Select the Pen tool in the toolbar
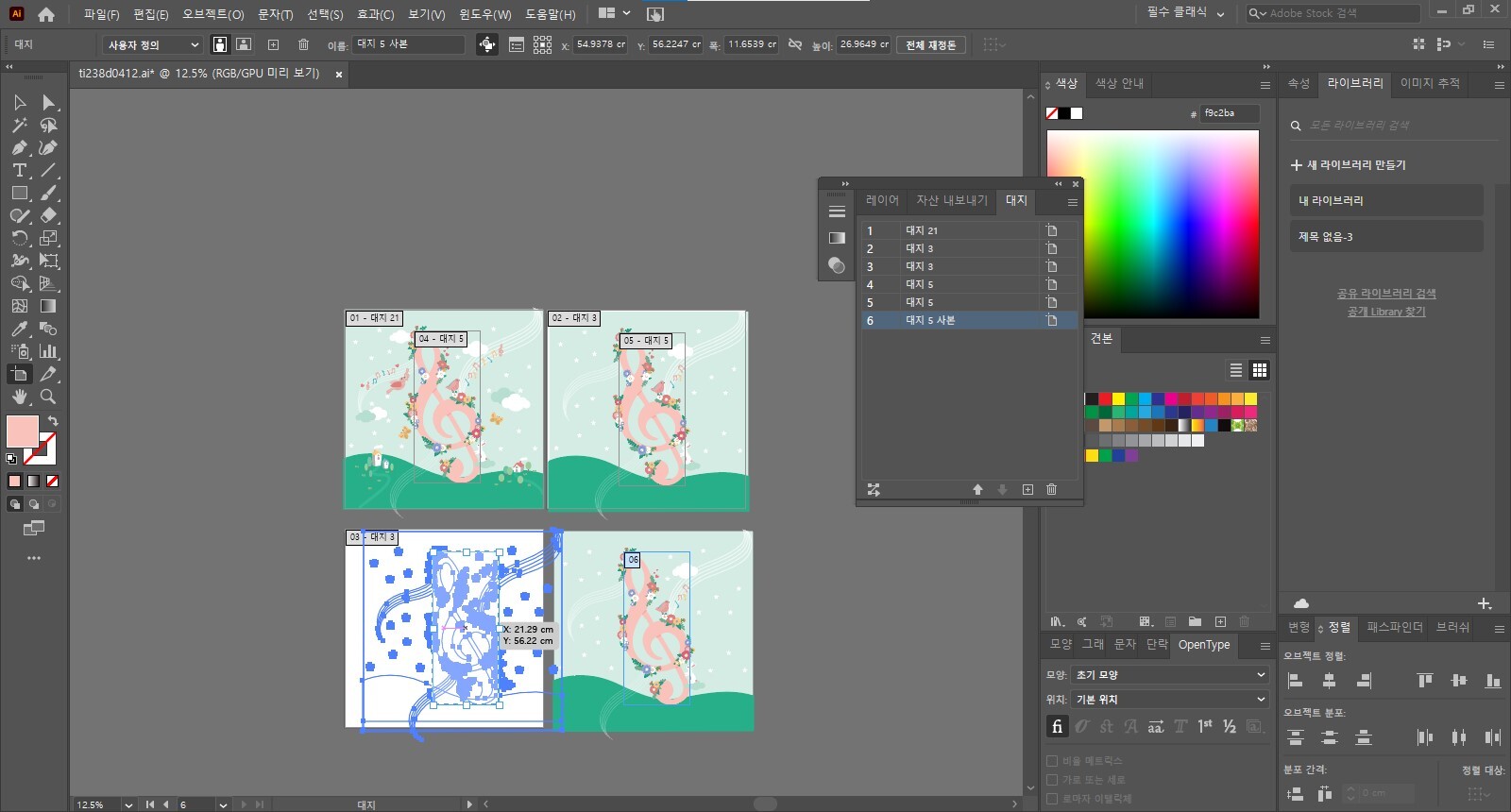 19,147
